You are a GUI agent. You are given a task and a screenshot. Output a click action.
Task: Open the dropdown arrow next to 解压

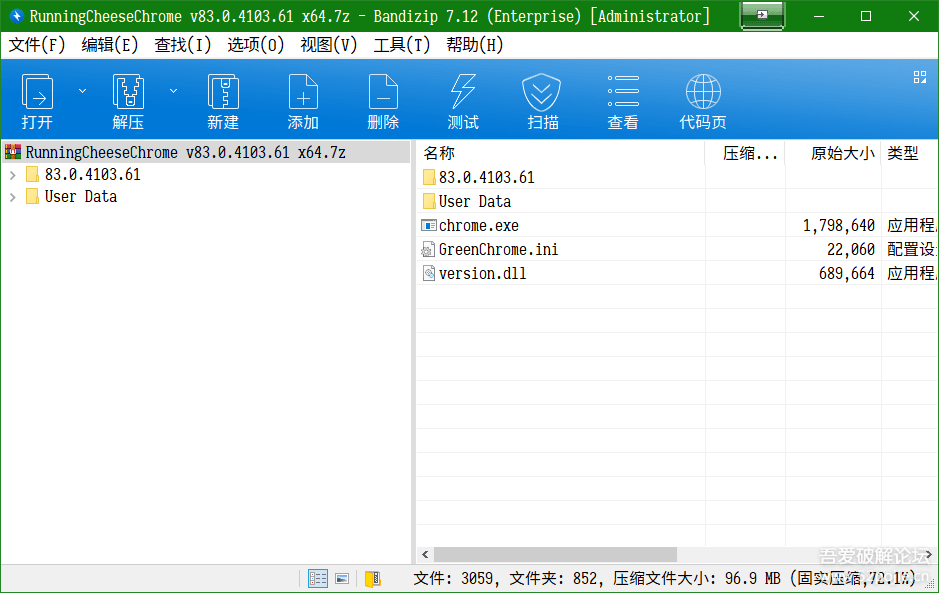(174, 91)
